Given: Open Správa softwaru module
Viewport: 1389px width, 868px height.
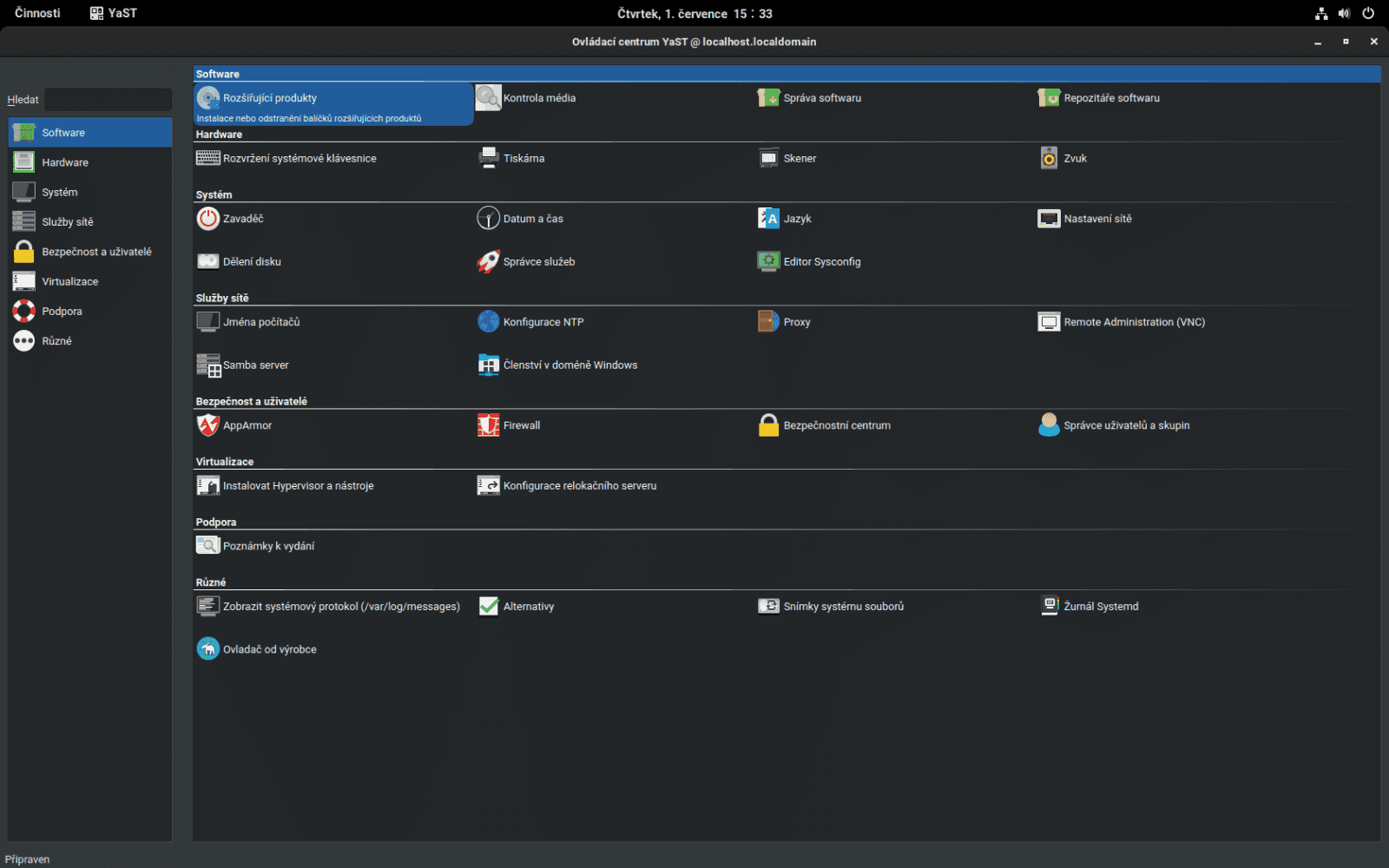Looking at the screenshot, I should pyautogui.click(x=820, y=97).
